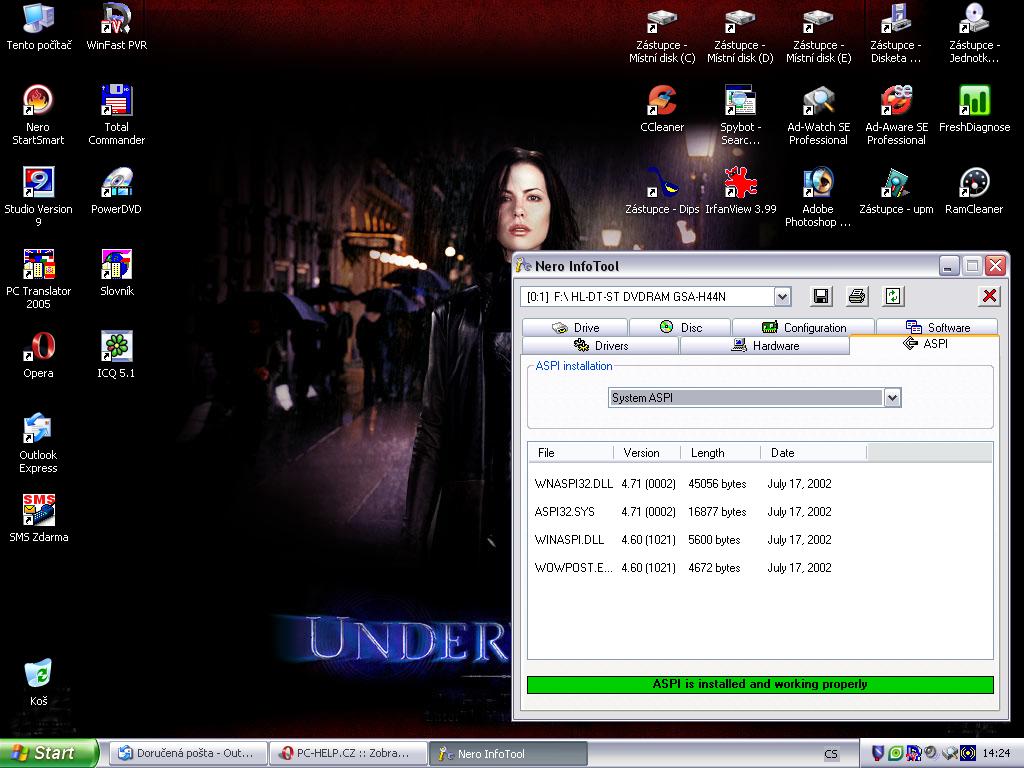Switch to the Drive tab
The height and width of the screenshot is (768, 1024).
(x=574, y=327)
